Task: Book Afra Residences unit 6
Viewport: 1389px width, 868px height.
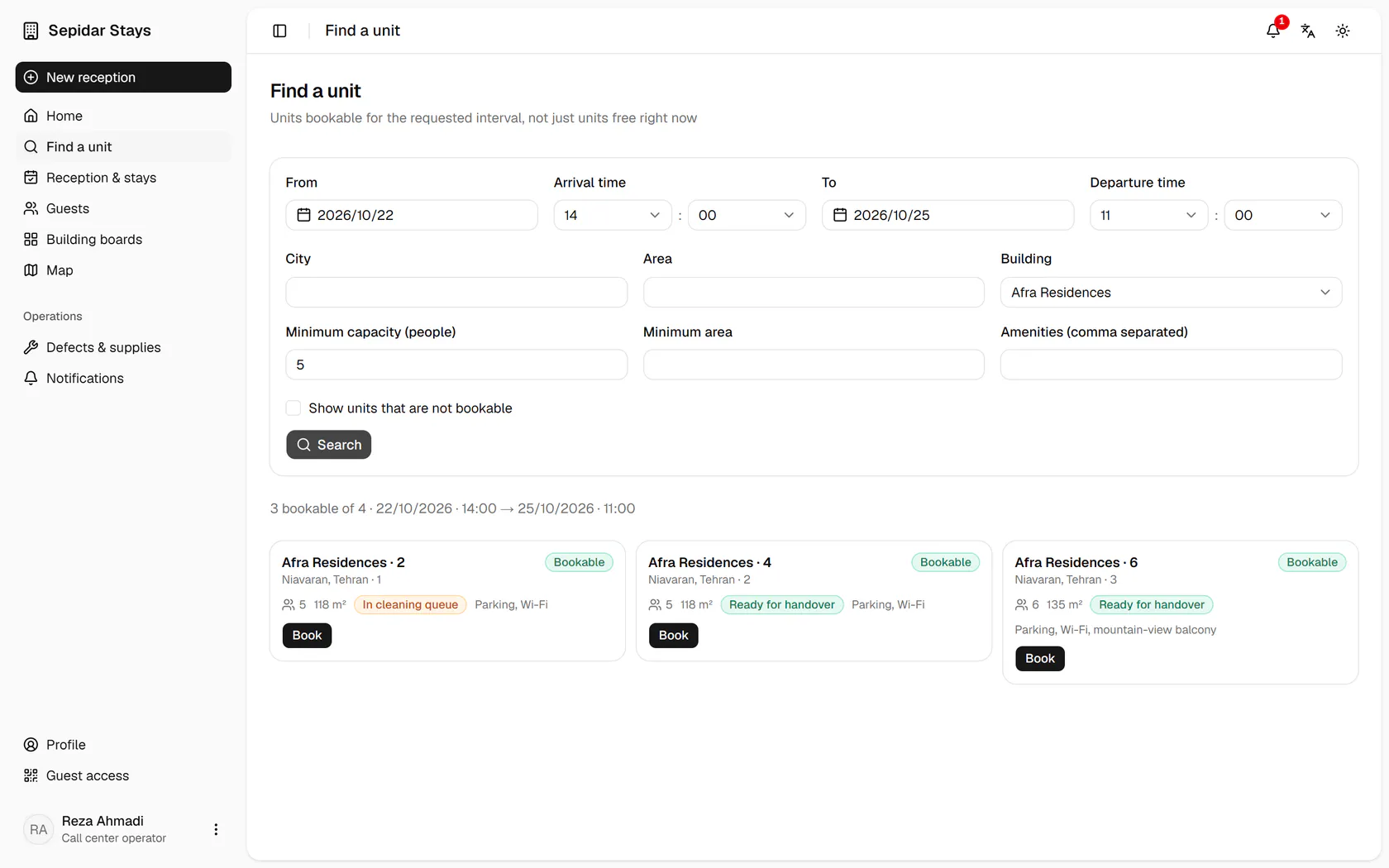Action: click(x=1040, y=659)
